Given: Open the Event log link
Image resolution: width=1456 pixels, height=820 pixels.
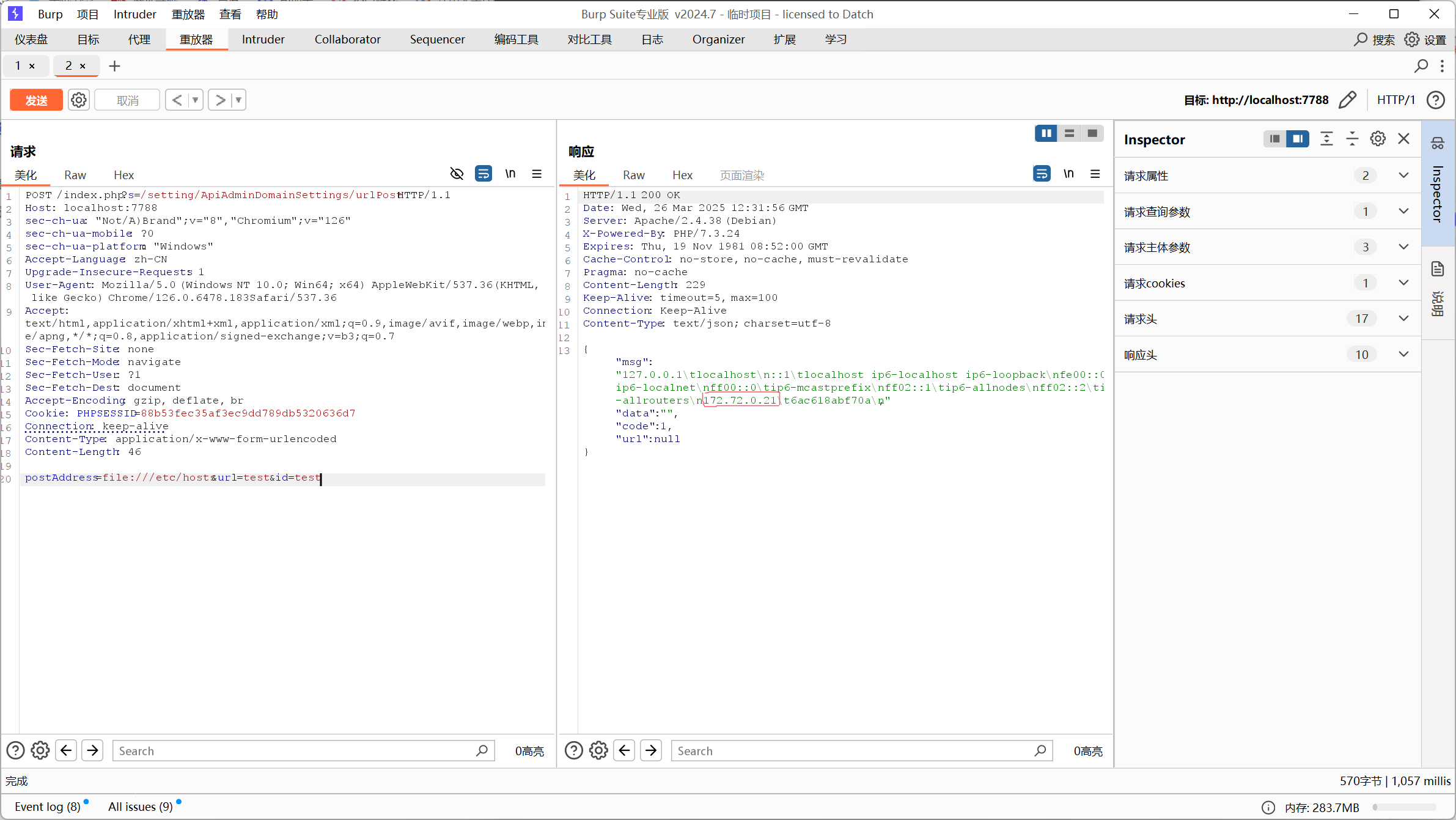Looking at the screenshot, I should [47, 807].
